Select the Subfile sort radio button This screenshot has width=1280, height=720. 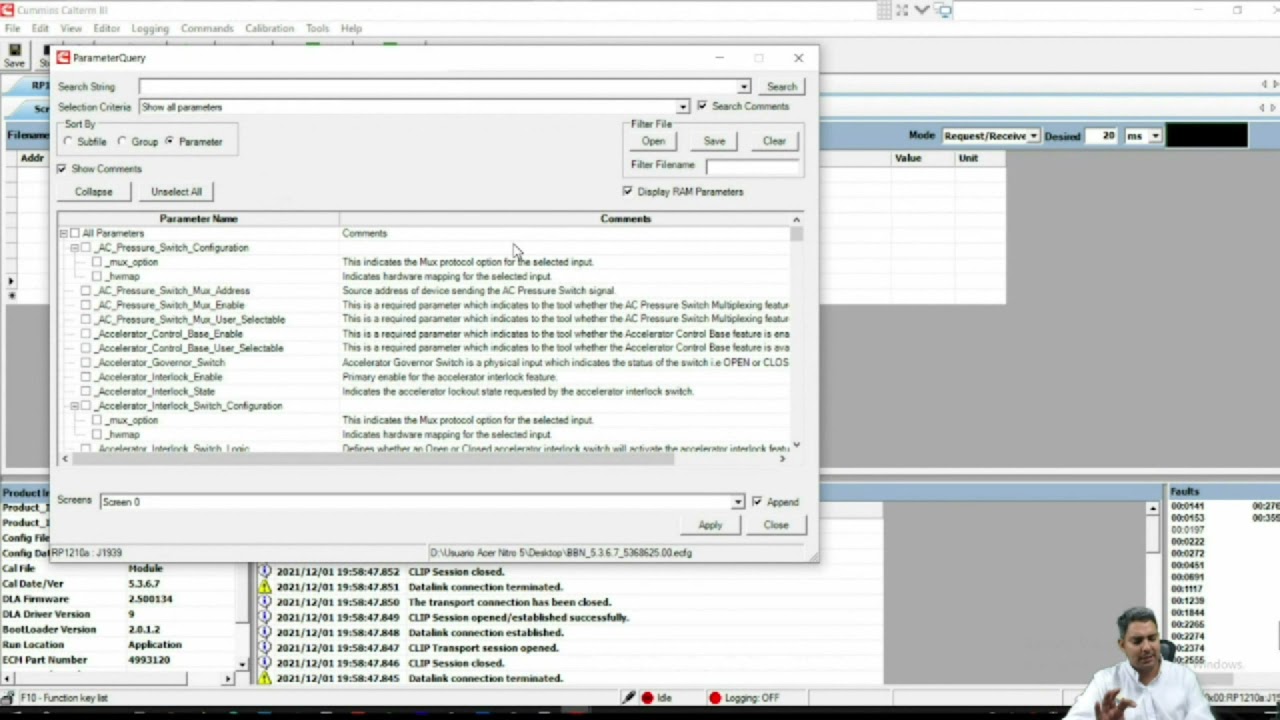[x=68, y=142]
